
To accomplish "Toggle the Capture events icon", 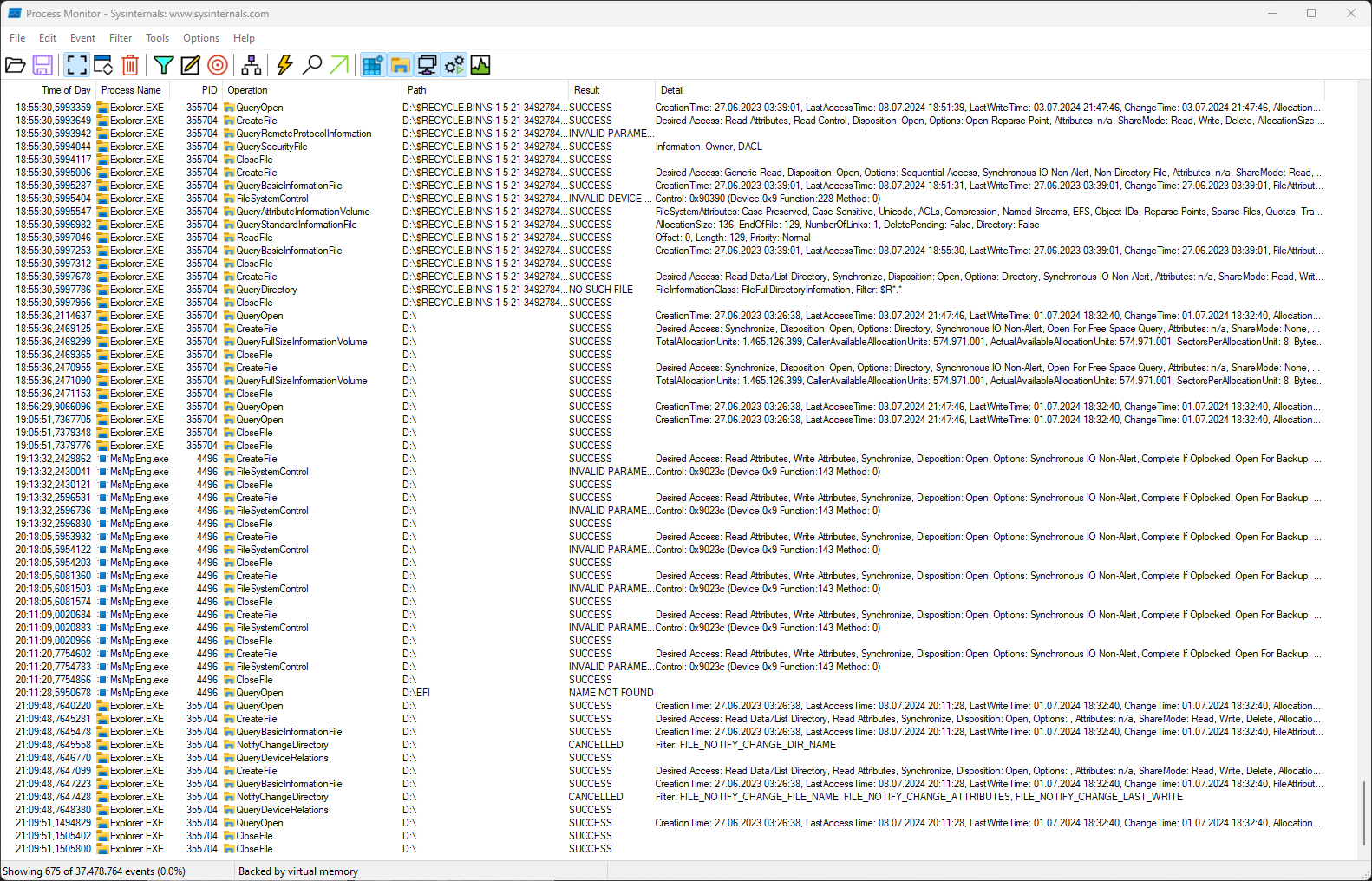I will [77, 65].
